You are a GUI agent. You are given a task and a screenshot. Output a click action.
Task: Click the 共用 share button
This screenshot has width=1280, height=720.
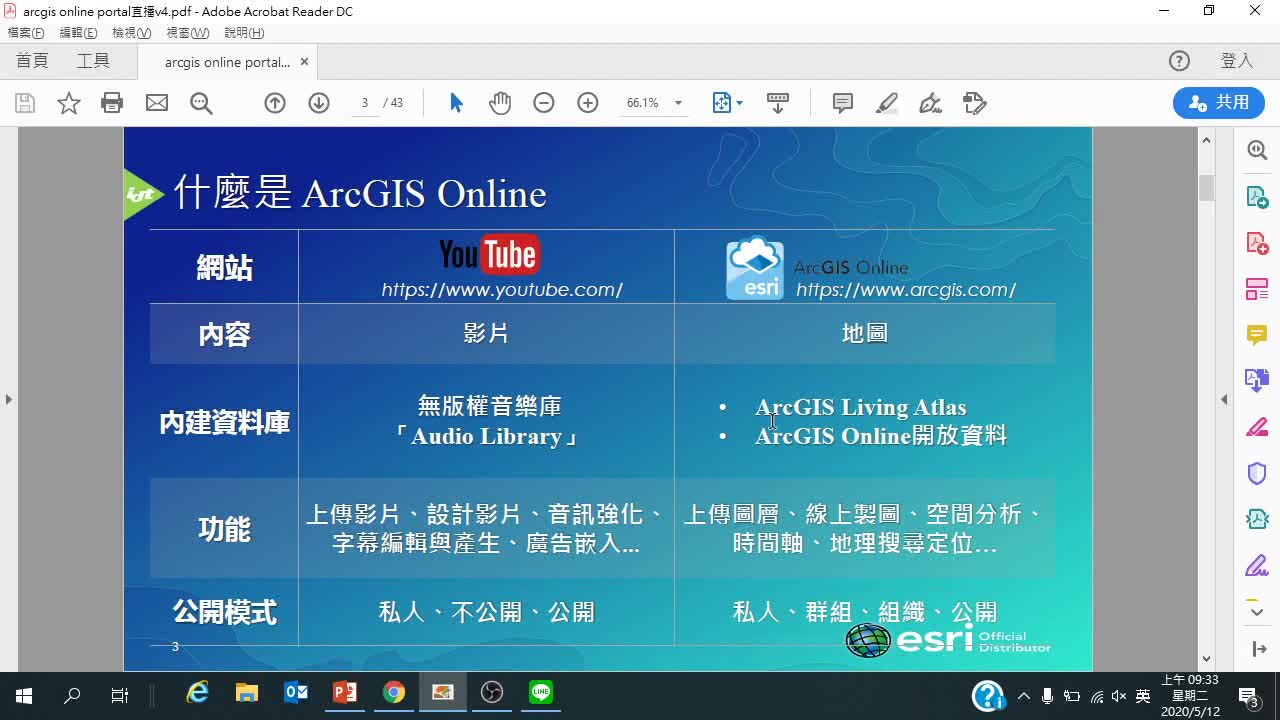pos(1218,103)
